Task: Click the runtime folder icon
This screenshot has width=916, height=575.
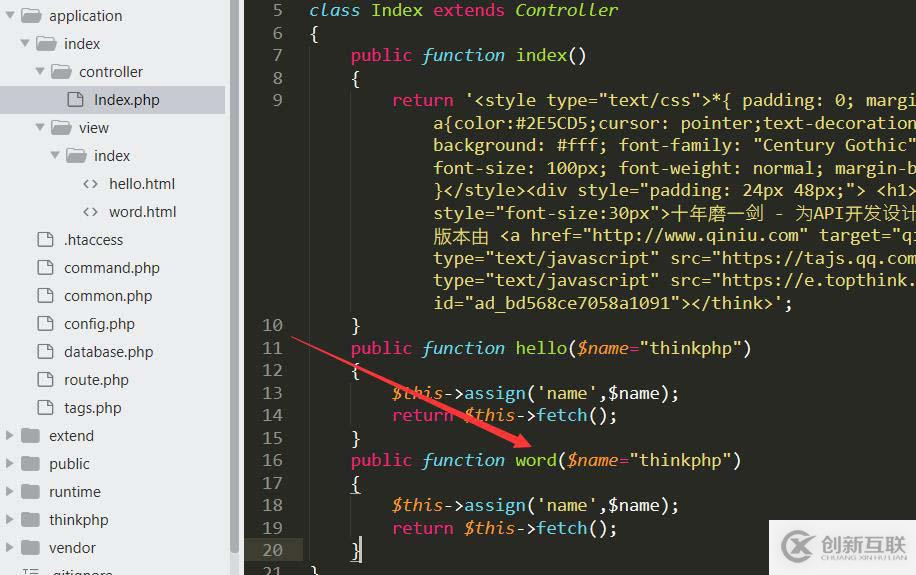Action: pyautogui.click(x=30, y=491)
